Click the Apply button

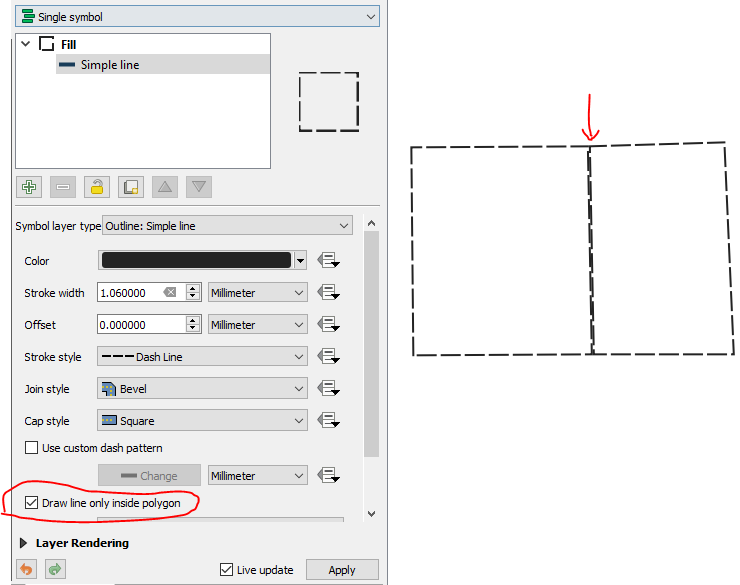coord(342,570)
